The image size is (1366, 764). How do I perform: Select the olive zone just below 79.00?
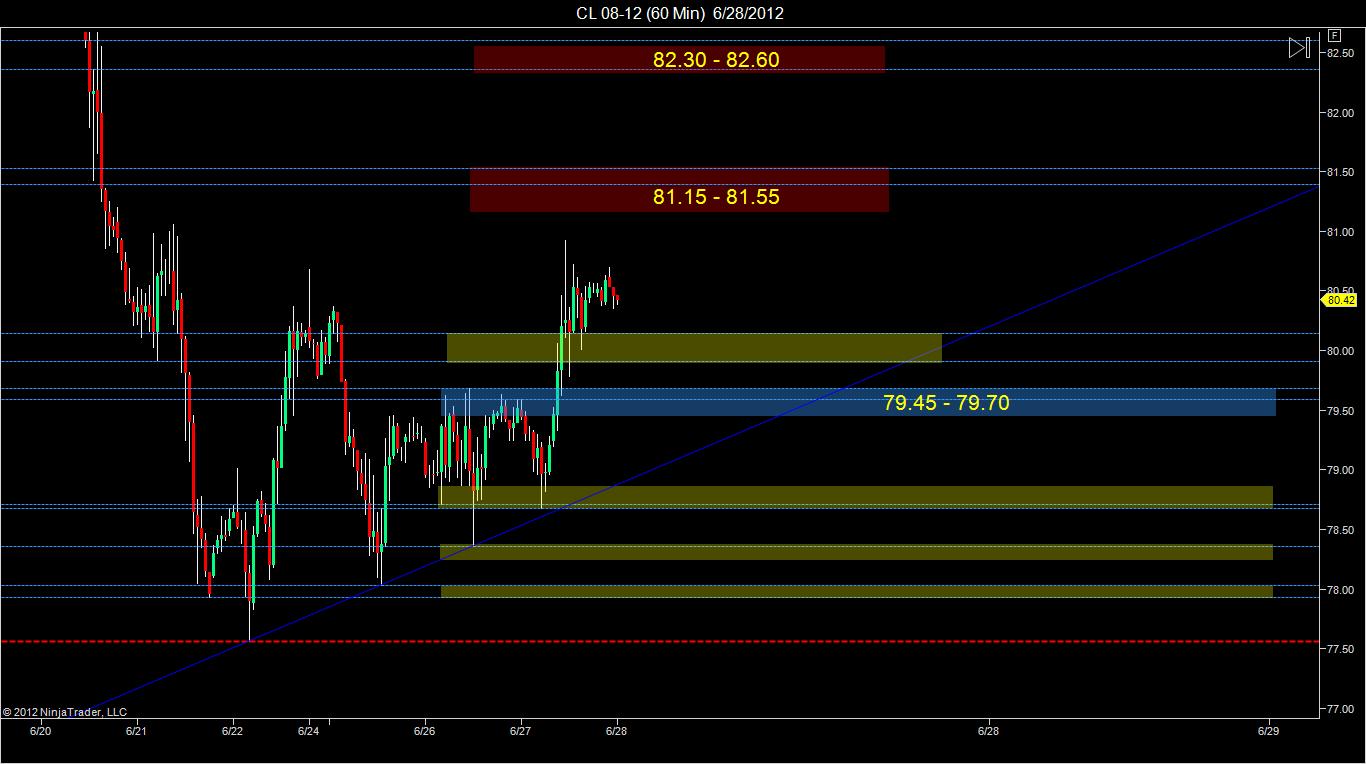point(856,497)
